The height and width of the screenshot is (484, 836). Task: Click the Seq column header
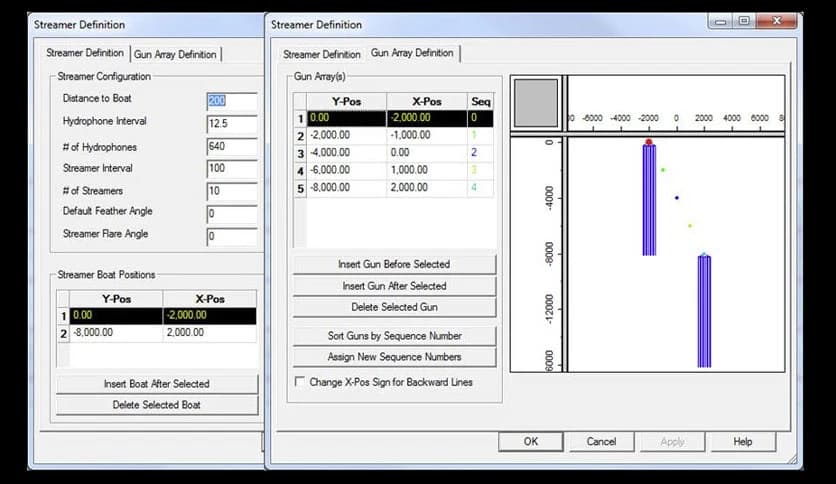click(480, 101)
